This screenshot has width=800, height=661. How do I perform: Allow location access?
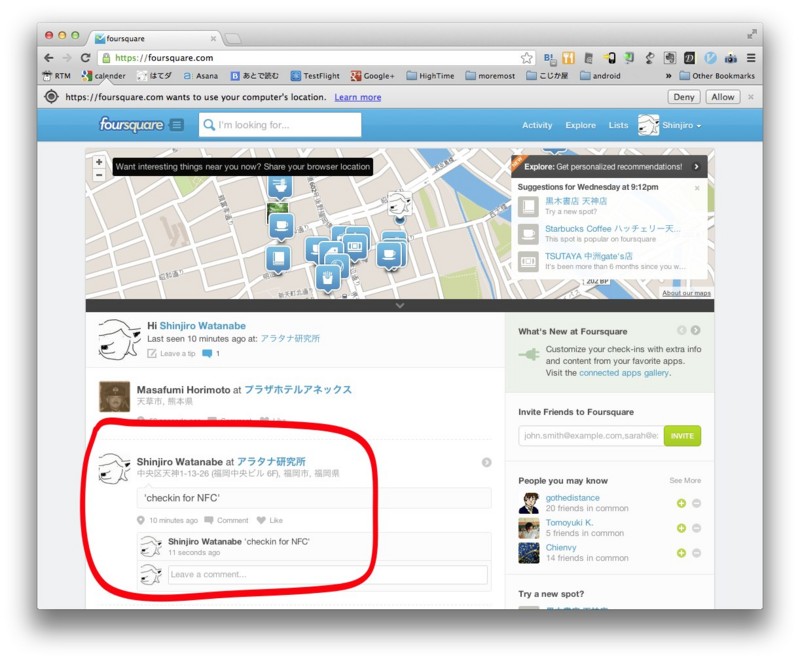pyautogui.click(x=722, y=97)
